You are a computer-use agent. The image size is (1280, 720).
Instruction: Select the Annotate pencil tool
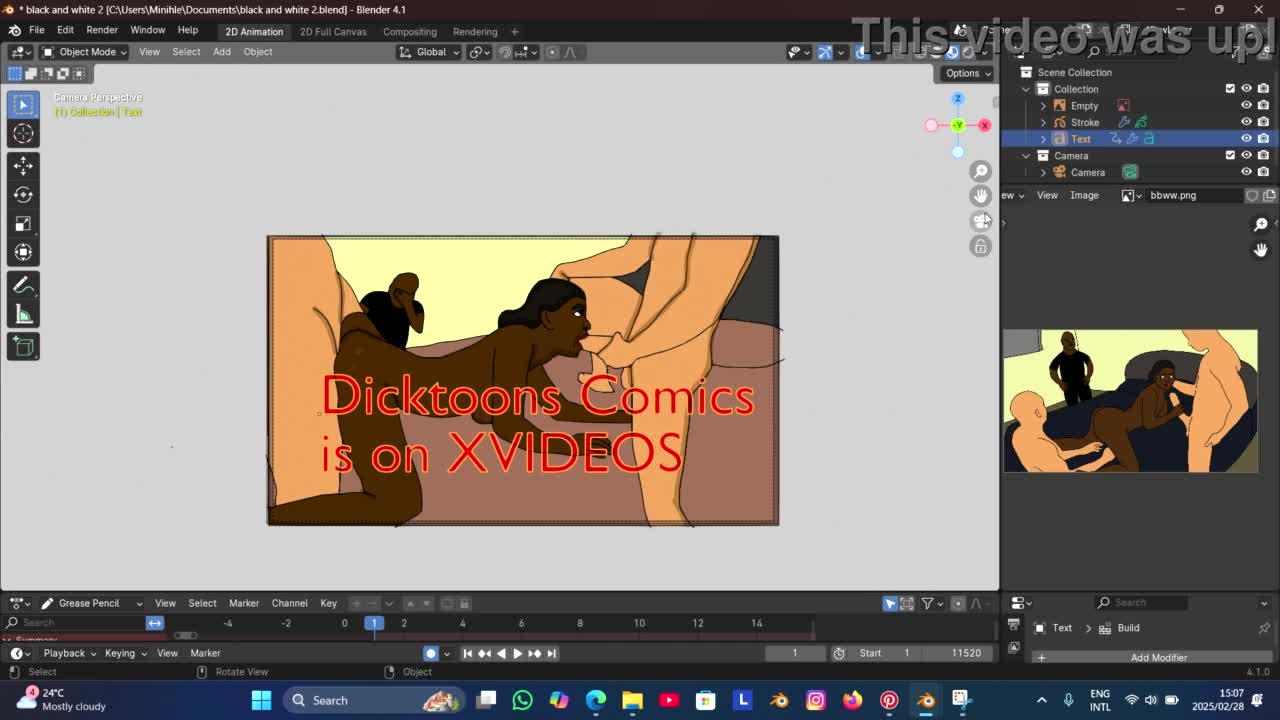23,286
